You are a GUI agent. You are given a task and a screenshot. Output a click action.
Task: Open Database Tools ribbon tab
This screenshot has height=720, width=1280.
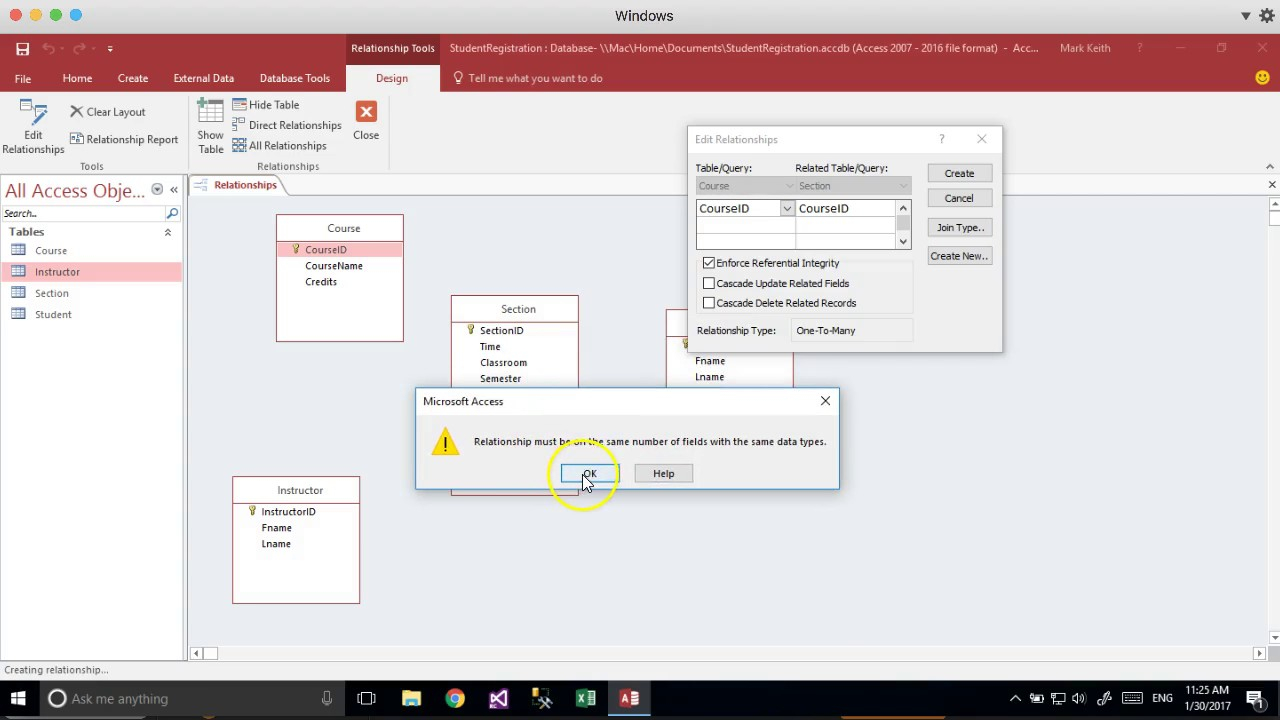[x=295, y=78]
